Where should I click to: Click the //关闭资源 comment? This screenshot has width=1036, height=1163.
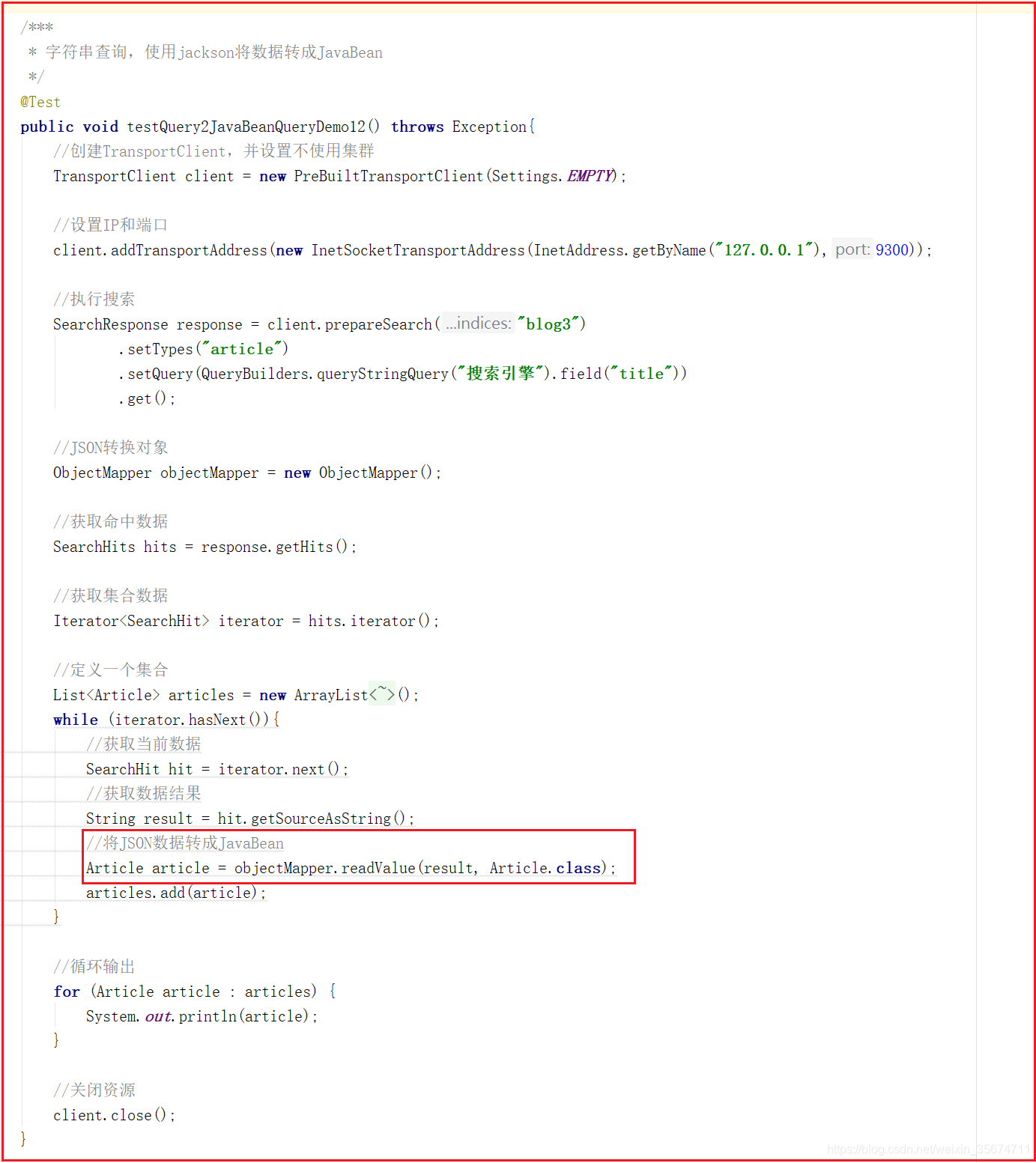[x=94, y=1090]
